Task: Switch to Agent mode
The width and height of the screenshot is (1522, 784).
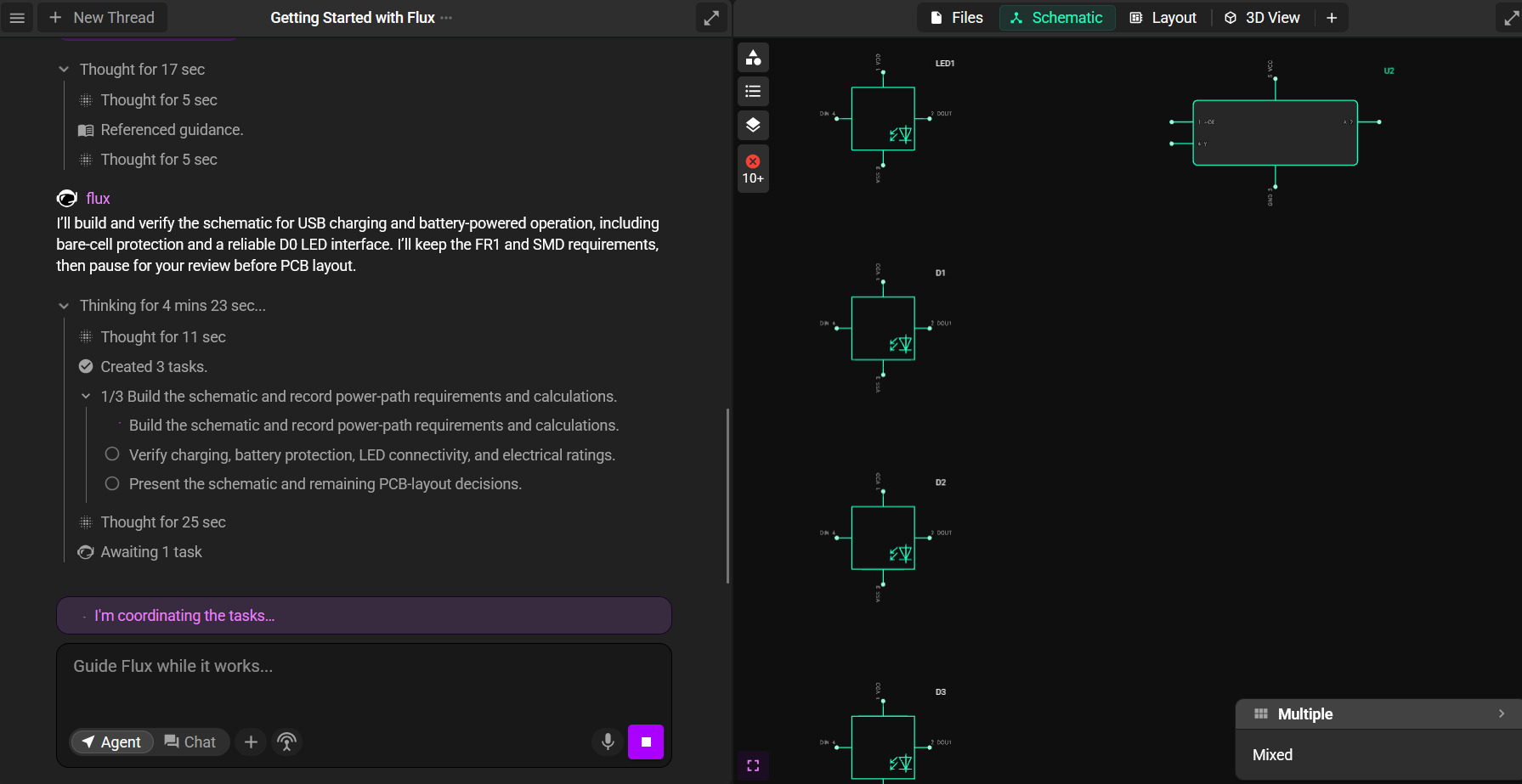Action: tap(111, 742)
